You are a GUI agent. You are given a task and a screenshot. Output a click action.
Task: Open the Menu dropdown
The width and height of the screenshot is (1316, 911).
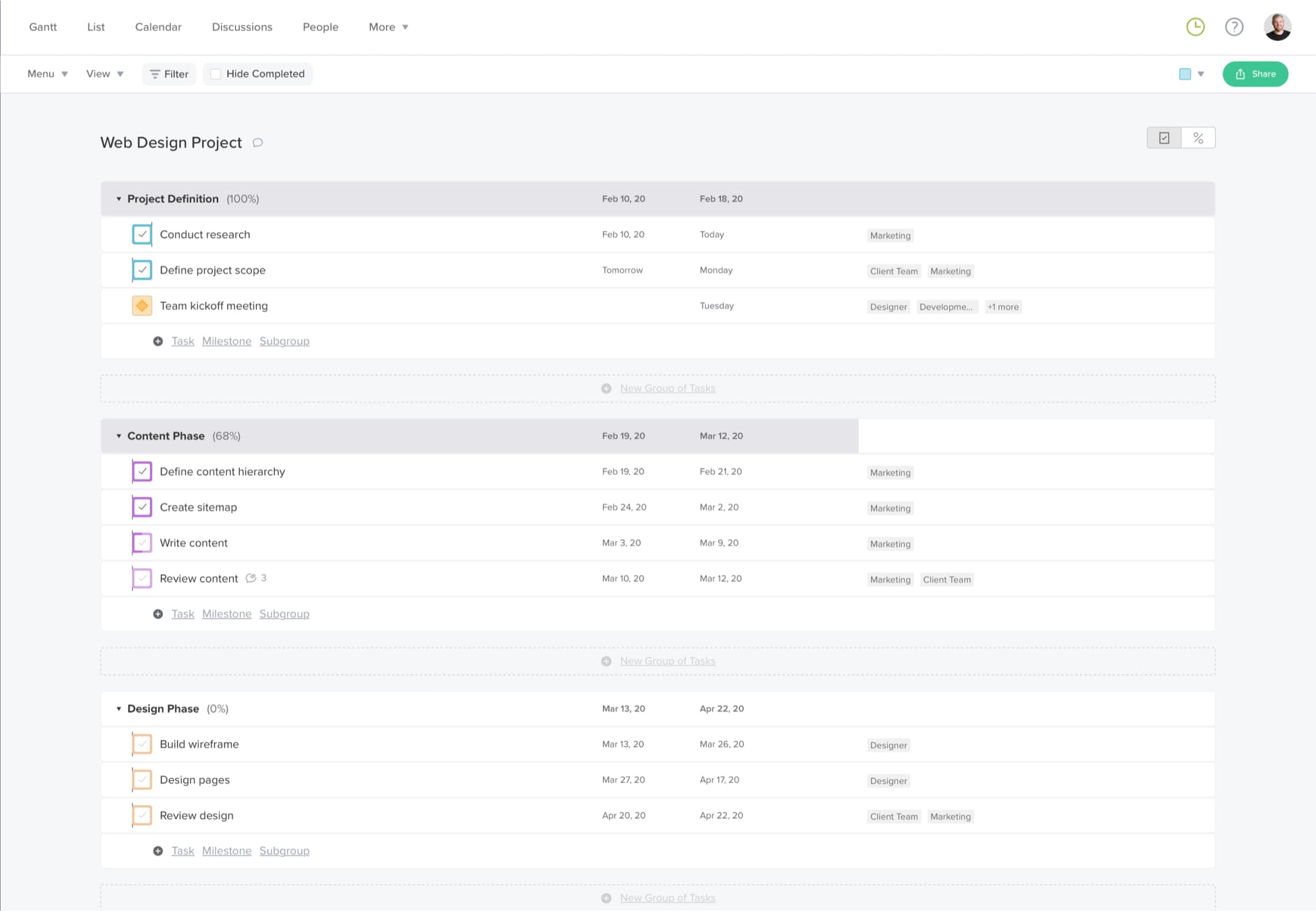(x=47, y=73)
